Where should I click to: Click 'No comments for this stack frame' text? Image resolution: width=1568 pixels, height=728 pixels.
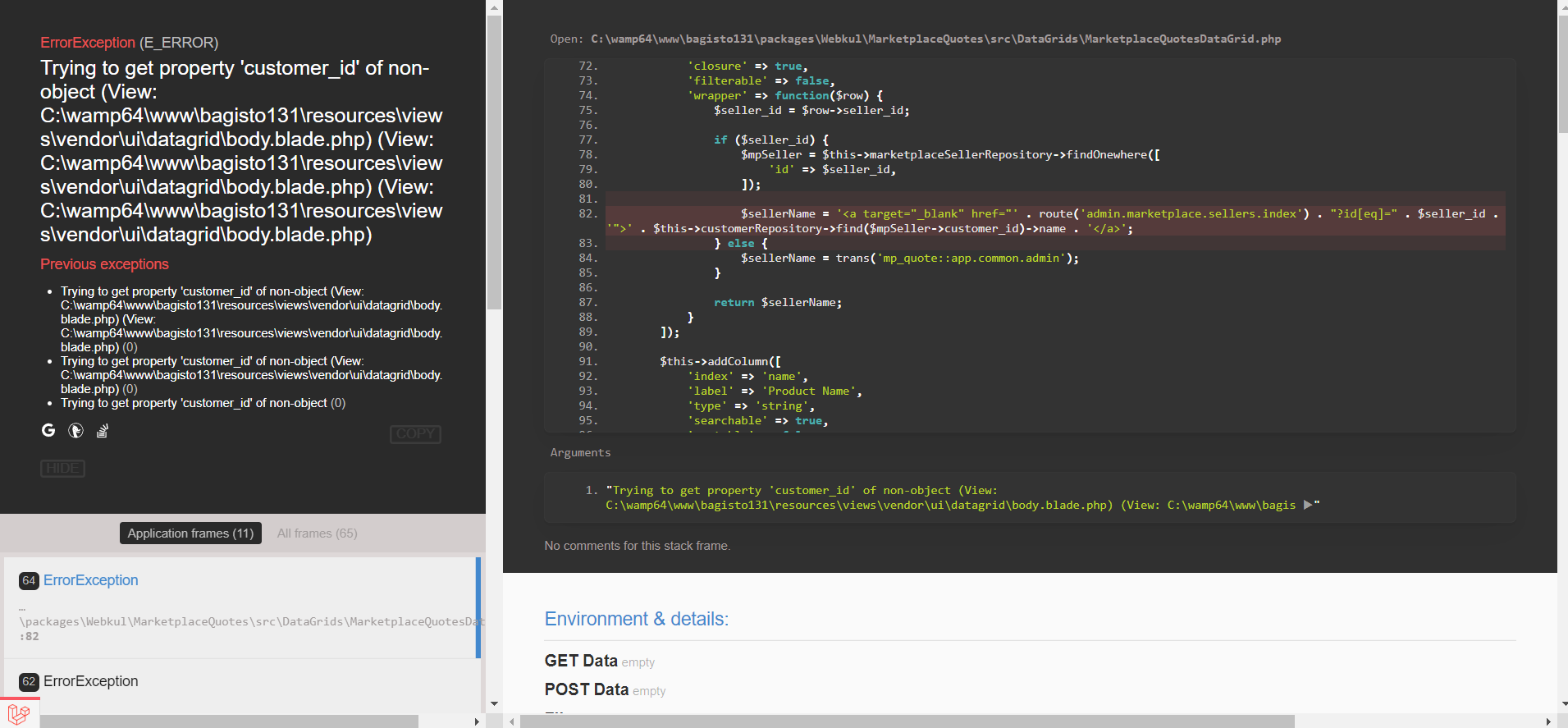(x=638, y=546)
